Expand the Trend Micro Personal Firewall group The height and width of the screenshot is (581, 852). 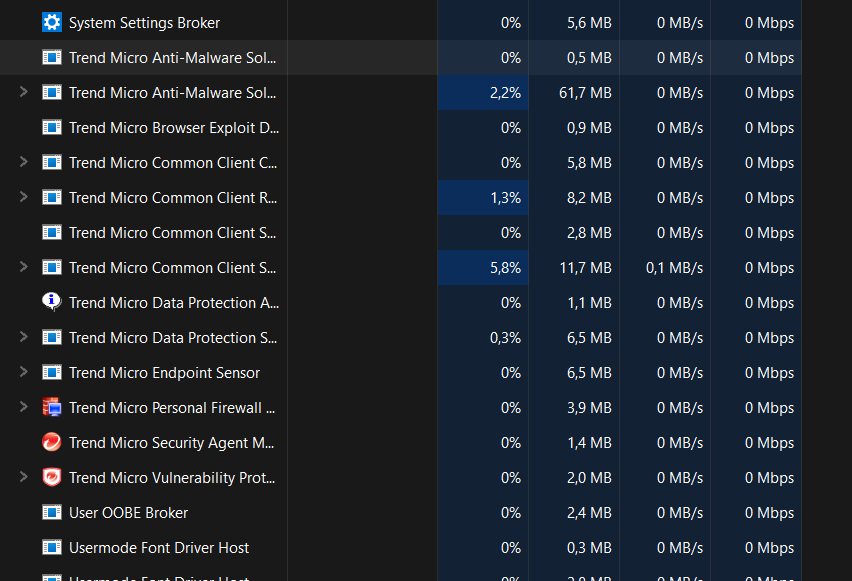24,407
